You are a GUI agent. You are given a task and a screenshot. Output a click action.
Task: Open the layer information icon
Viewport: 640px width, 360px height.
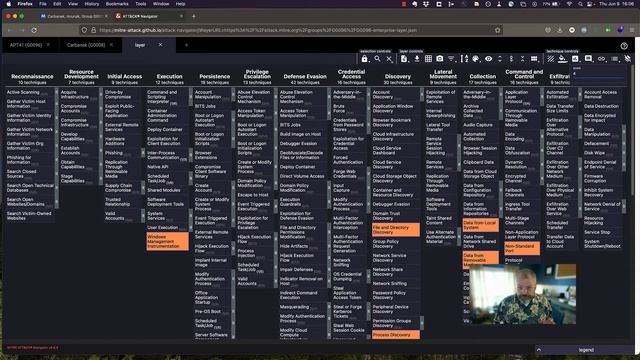[x=404, y=59]
